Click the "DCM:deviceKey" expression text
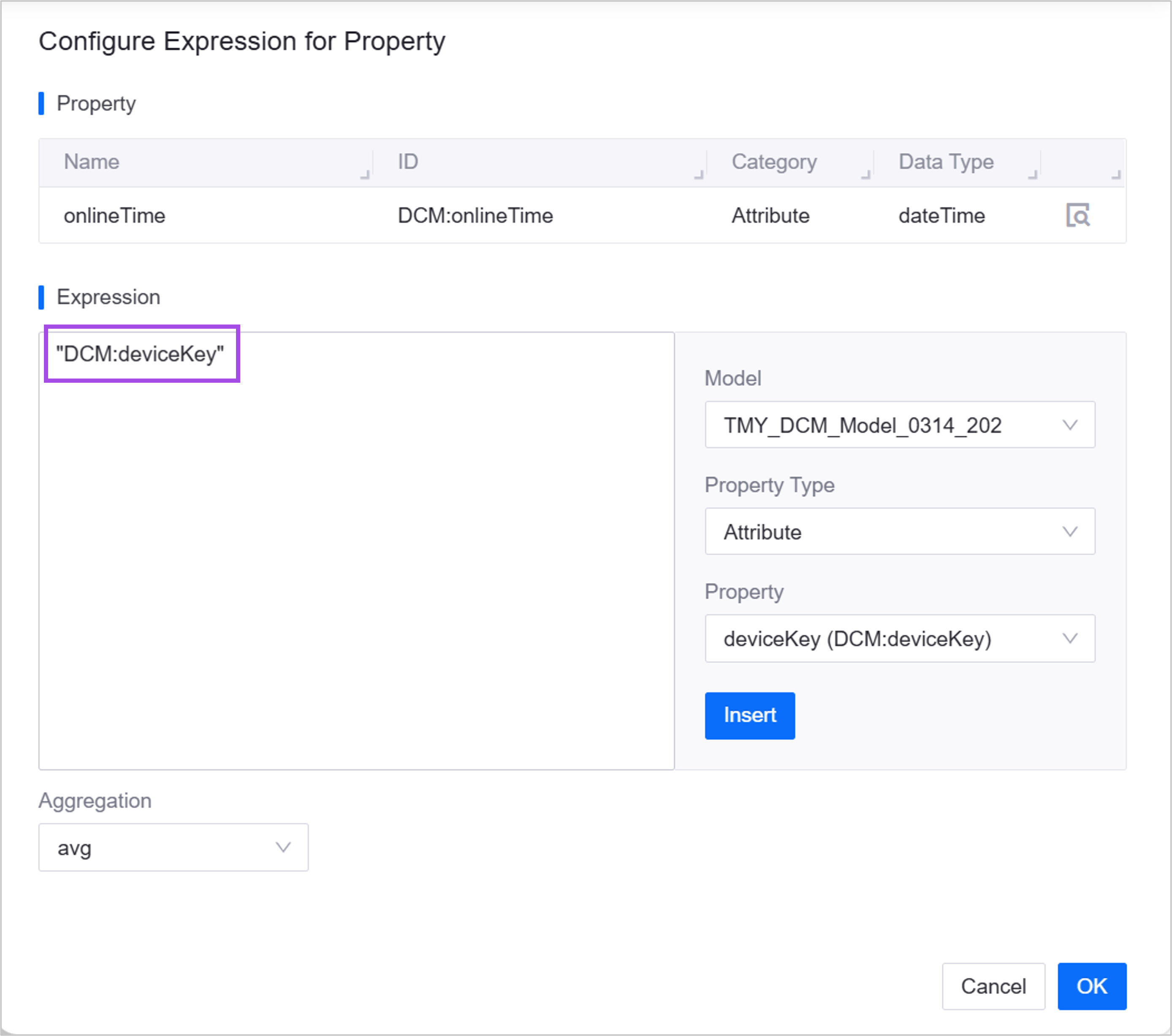The height and width of the screenshot is (1036, 1172). 140,354
